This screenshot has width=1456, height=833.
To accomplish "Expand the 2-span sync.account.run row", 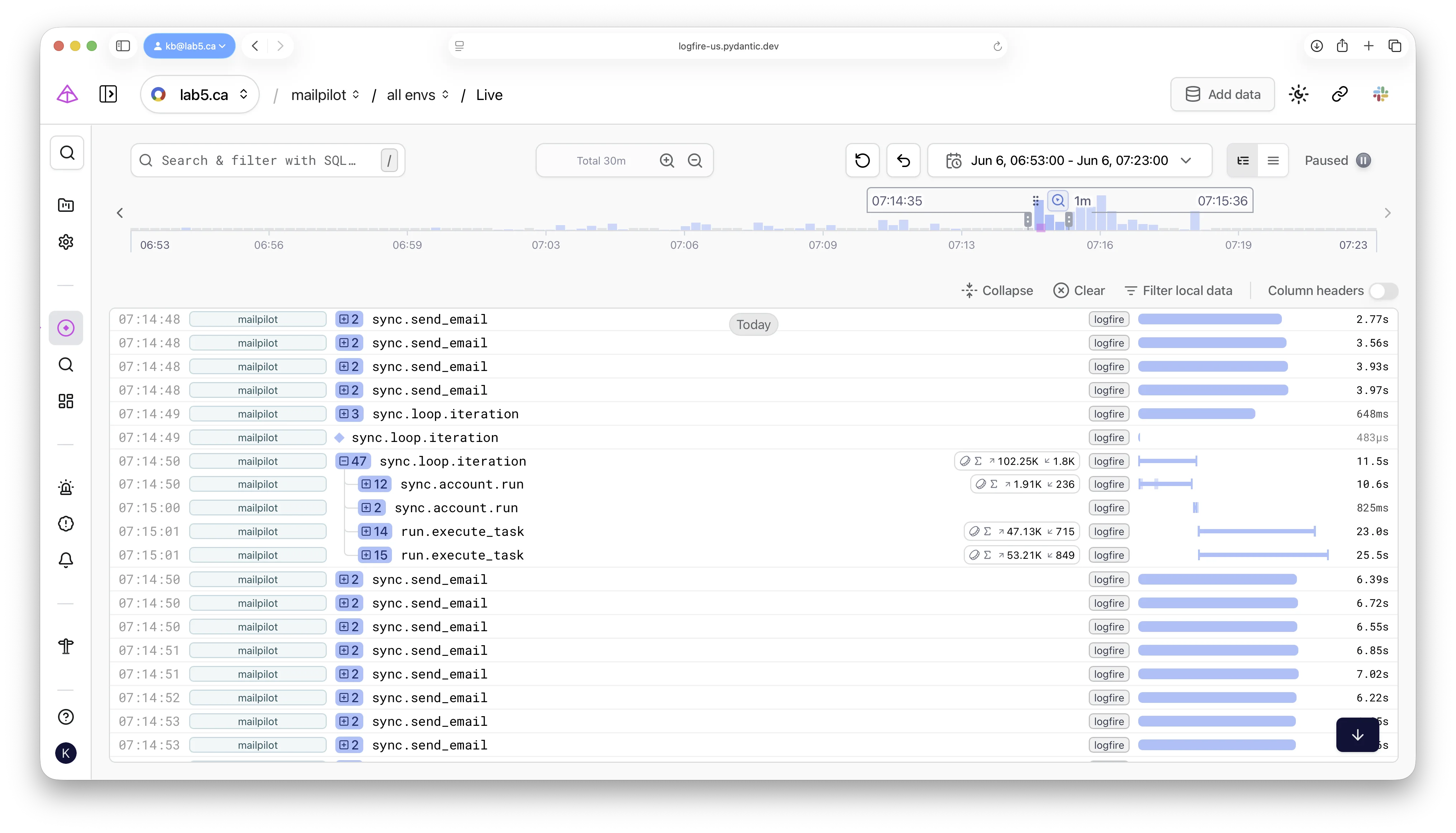I will [372, 508].
